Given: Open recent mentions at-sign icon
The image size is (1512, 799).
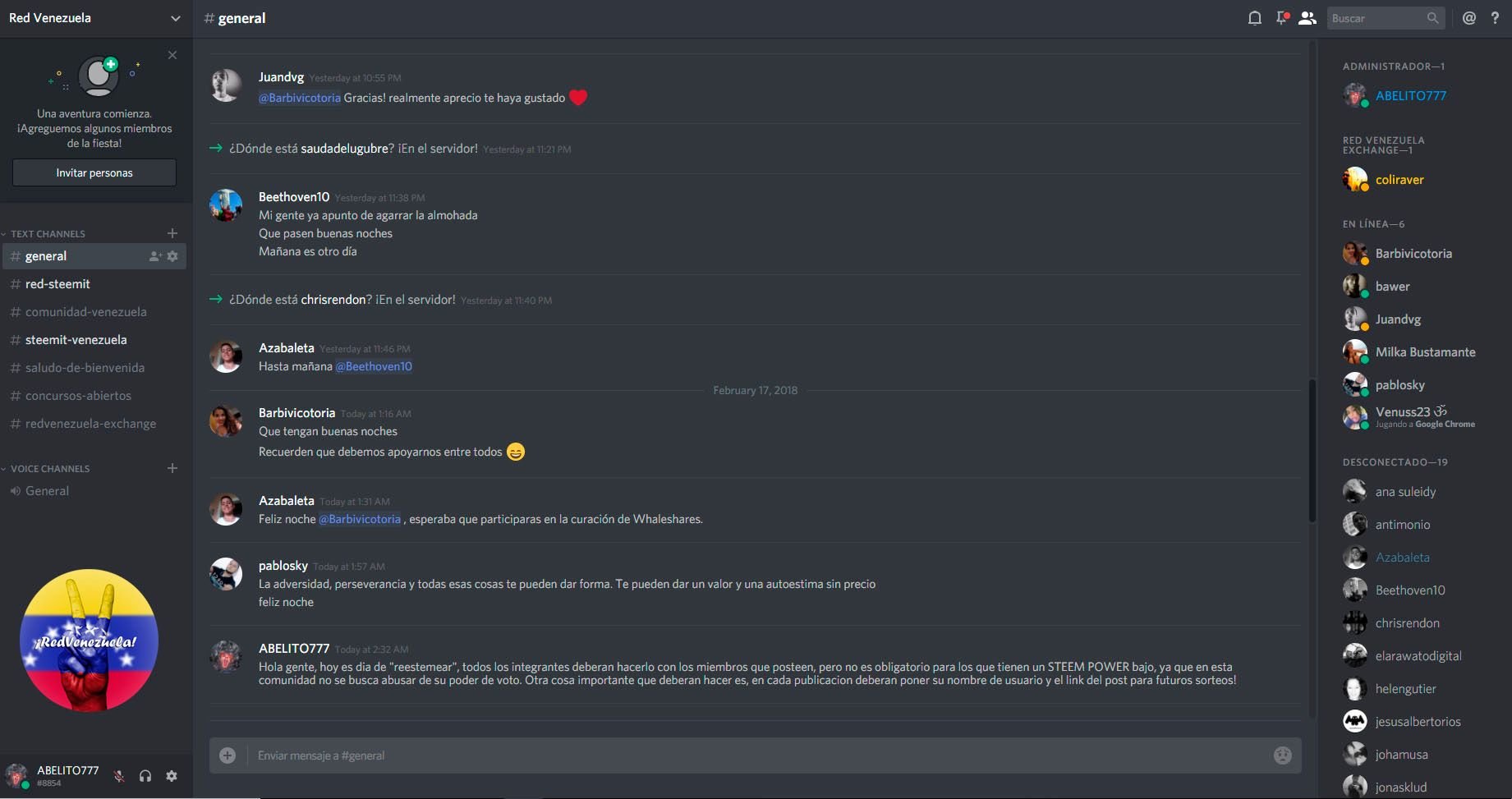Looking at the screenshot, I should [1469, 18].
